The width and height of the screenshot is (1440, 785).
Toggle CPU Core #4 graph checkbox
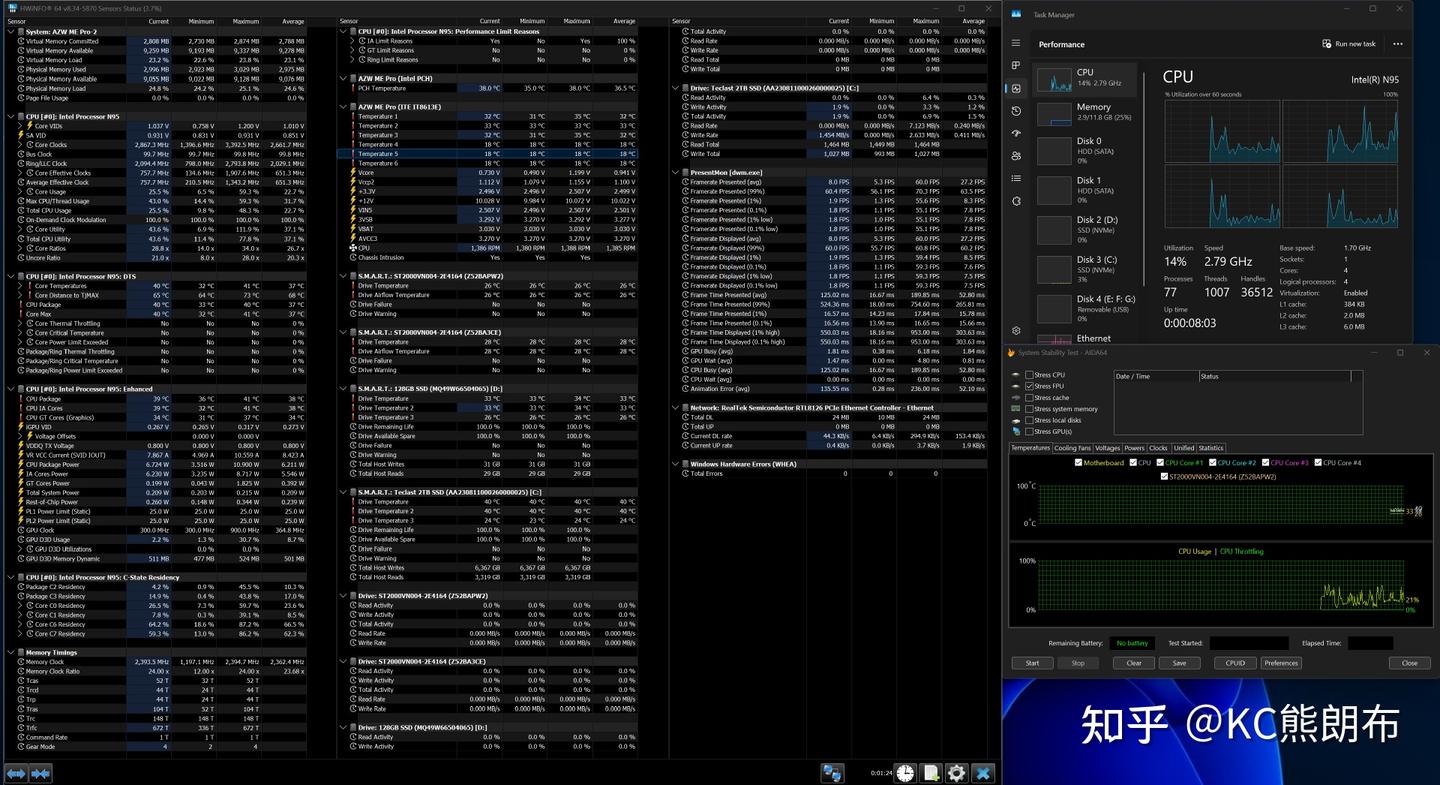point(1320,463)
